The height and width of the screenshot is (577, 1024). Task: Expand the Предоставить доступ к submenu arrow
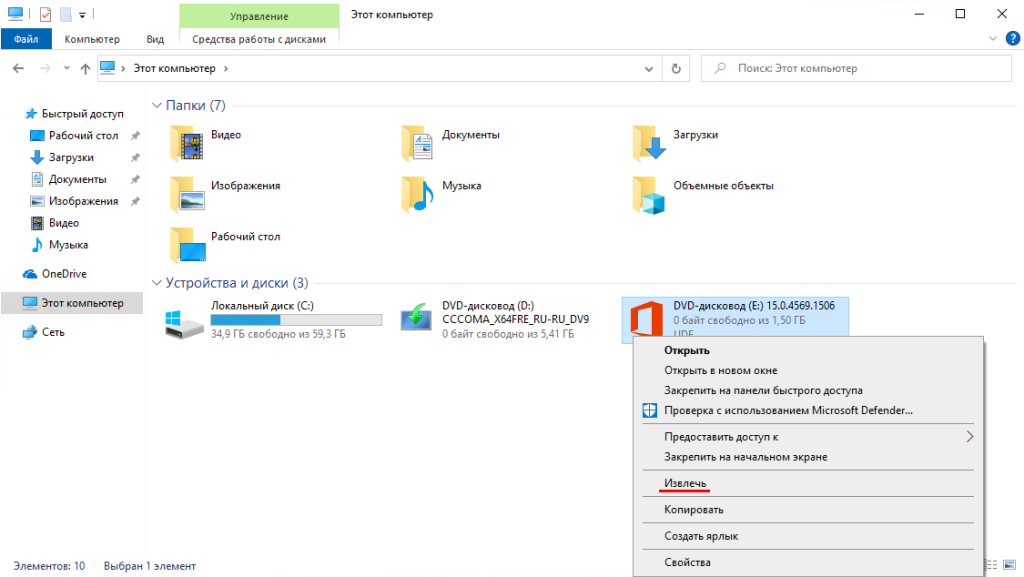tap(970, 437)
